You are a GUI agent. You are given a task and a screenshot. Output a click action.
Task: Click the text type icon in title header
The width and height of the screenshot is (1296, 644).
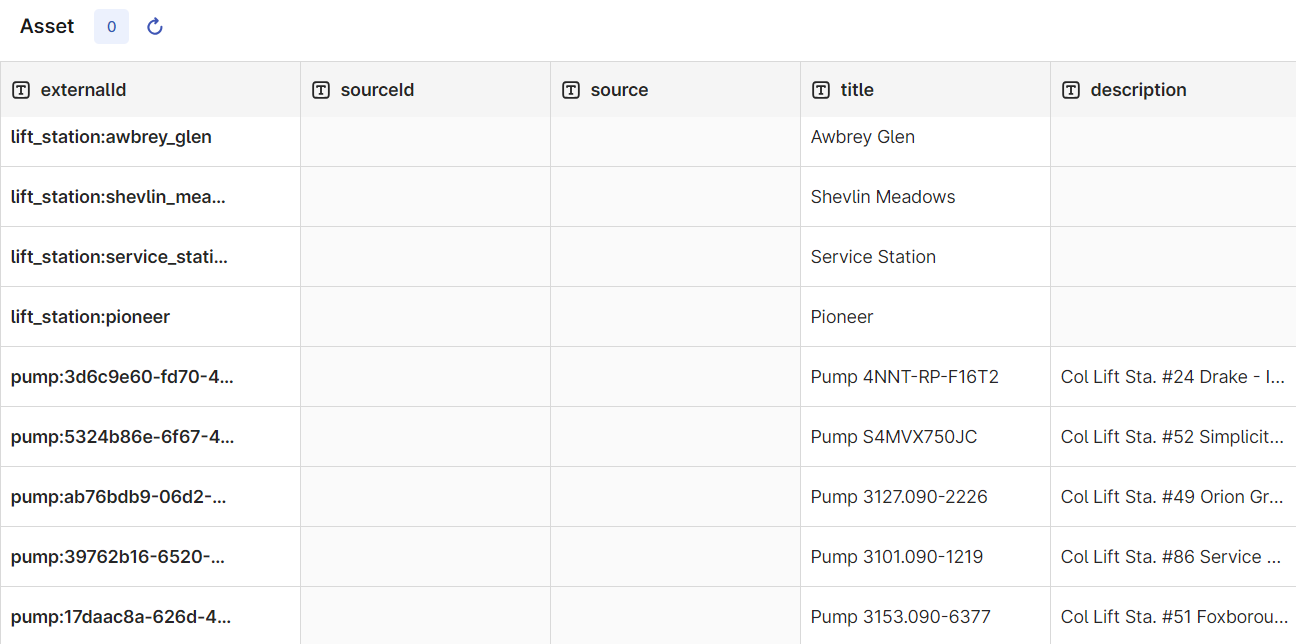821,90
